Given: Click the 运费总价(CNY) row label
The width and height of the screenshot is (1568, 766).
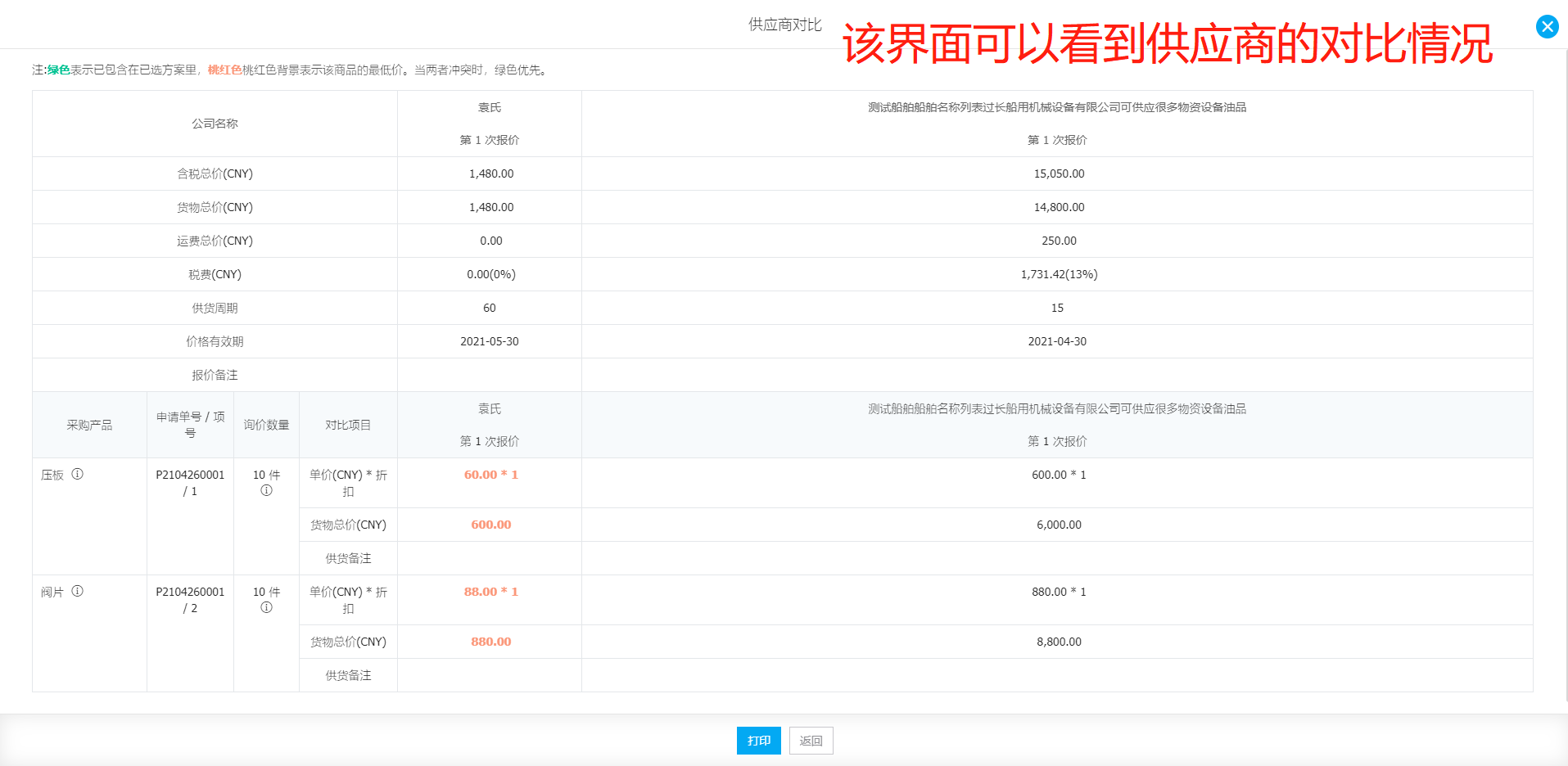Looking at the screenshot, I should 215,241.
